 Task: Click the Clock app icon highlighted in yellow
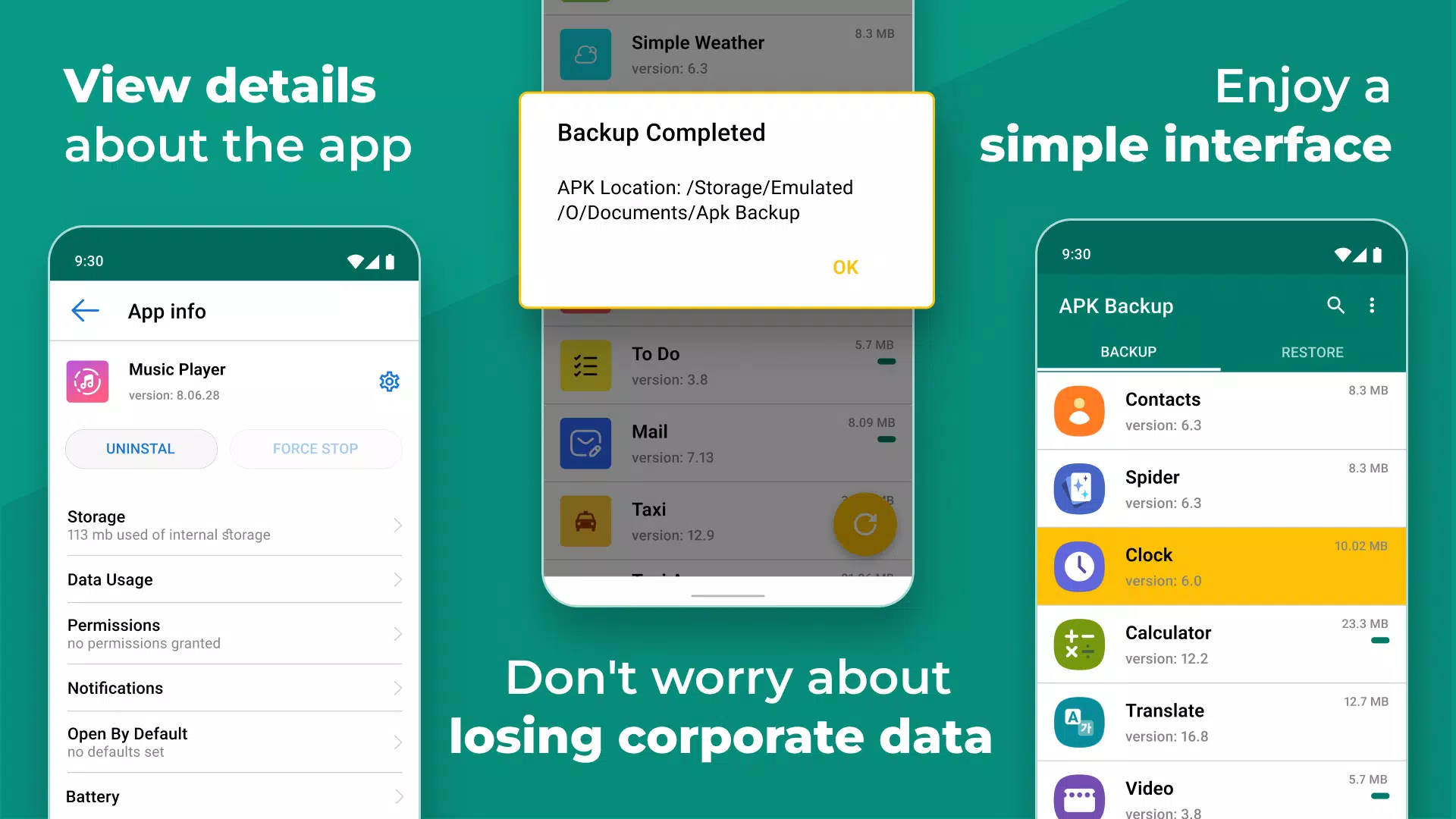pos(1079,564)
